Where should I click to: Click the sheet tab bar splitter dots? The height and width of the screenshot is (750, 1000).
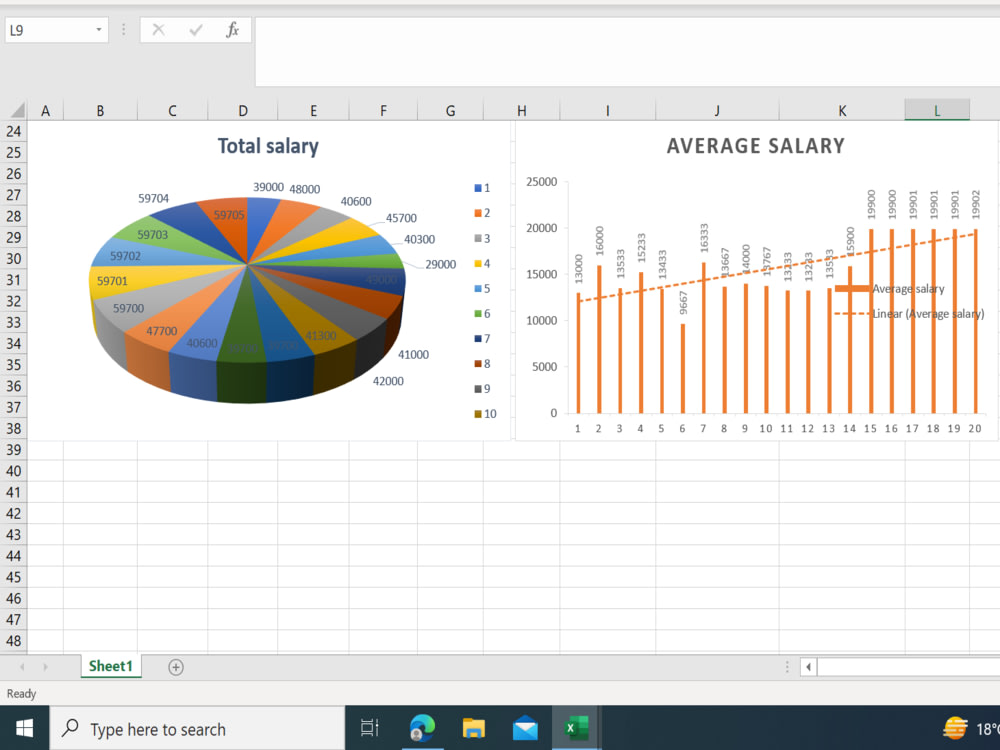click(x=787, y=667)
